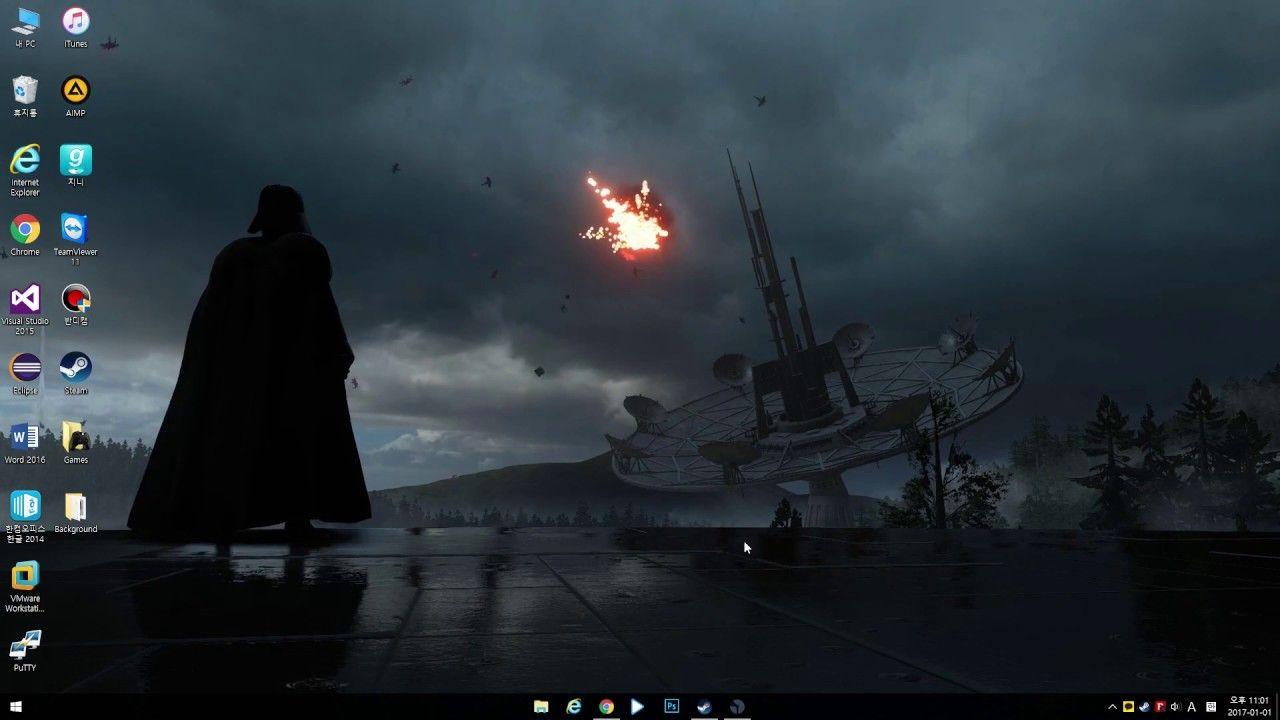Open the blue play-arrow app in taskbar

[638, 706]
